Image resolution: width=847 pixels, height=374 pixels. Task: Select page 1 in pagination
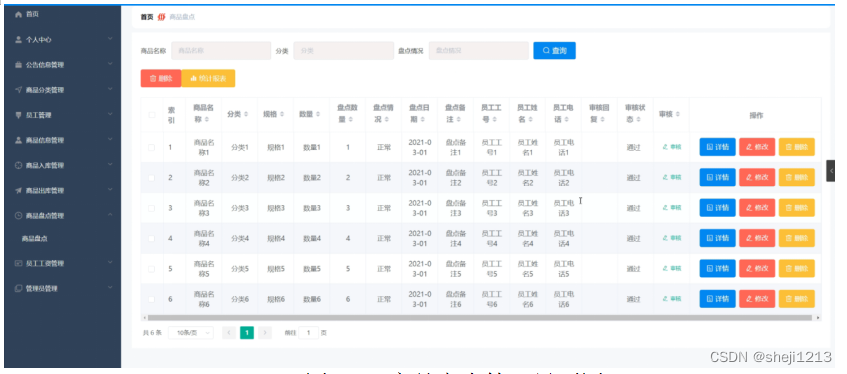tap(247, 333)
